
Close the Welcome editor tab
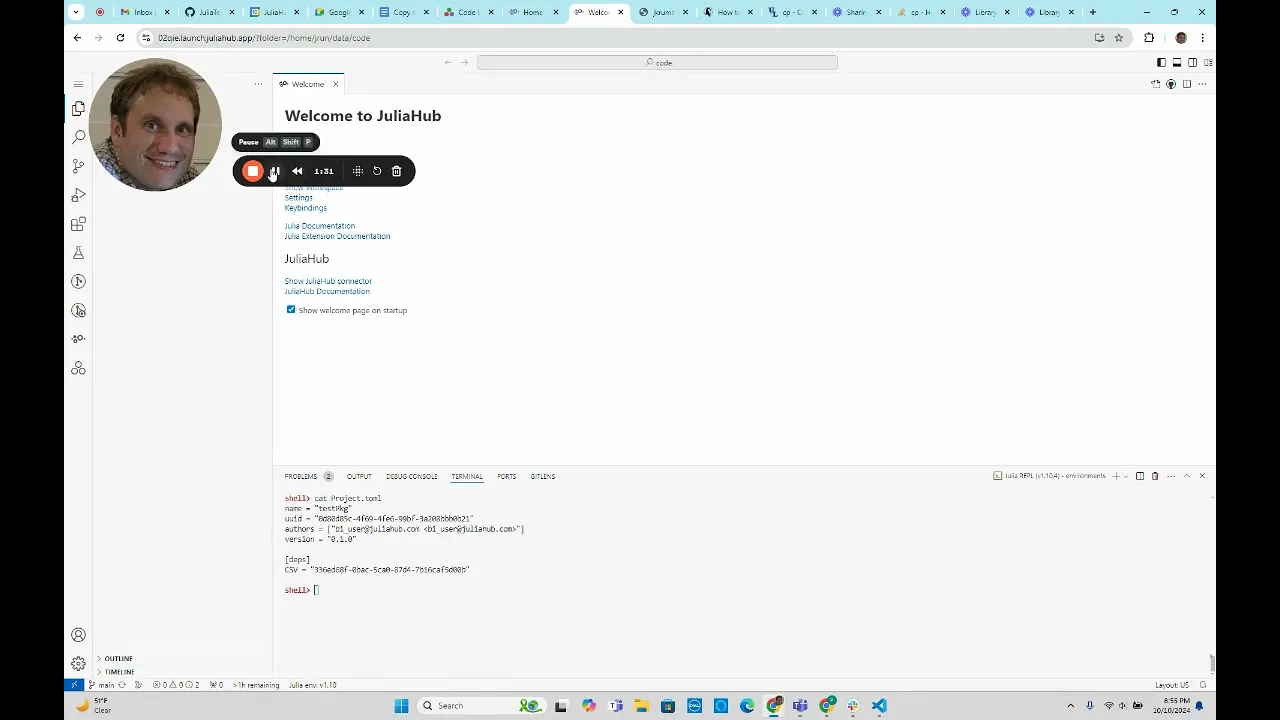pyautogui.click(x=335, y=84)
